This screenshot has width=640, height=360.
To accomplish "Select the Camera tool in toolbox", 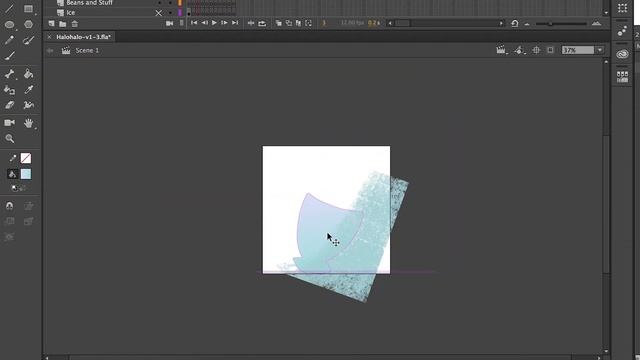I will tap(9, 122).
